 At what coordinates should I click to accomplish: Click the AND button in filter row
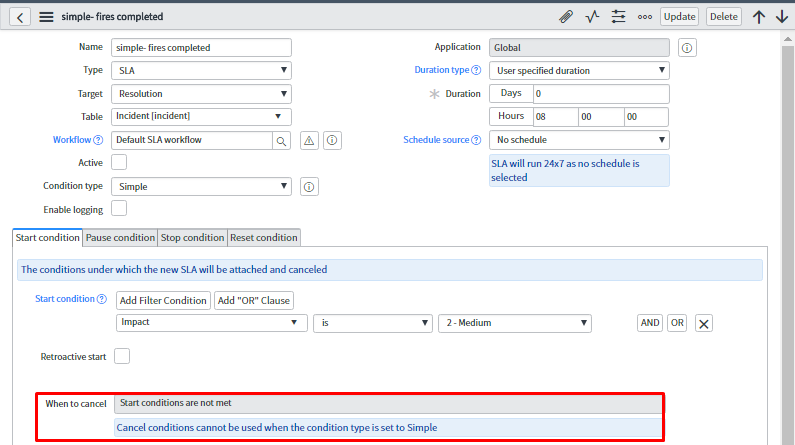coord(650,323)
